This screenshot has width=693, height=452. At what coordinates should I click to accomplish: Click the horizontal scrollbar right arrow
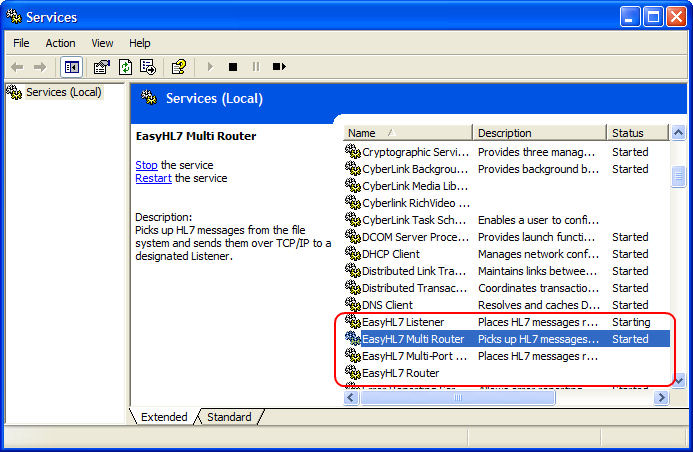(661, 398)
